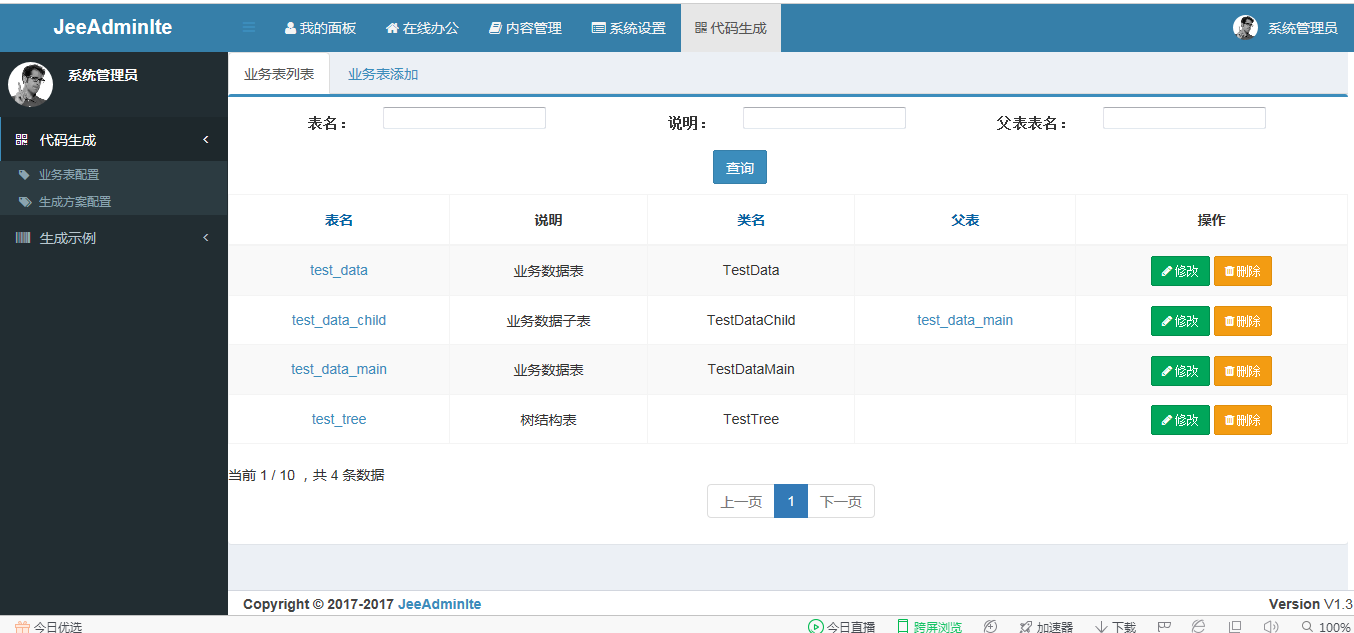The height and width of the screenshot is (633, 1354).
Task: Open 下载 downloads in status bar
Action: click(x=1116, y=627)
